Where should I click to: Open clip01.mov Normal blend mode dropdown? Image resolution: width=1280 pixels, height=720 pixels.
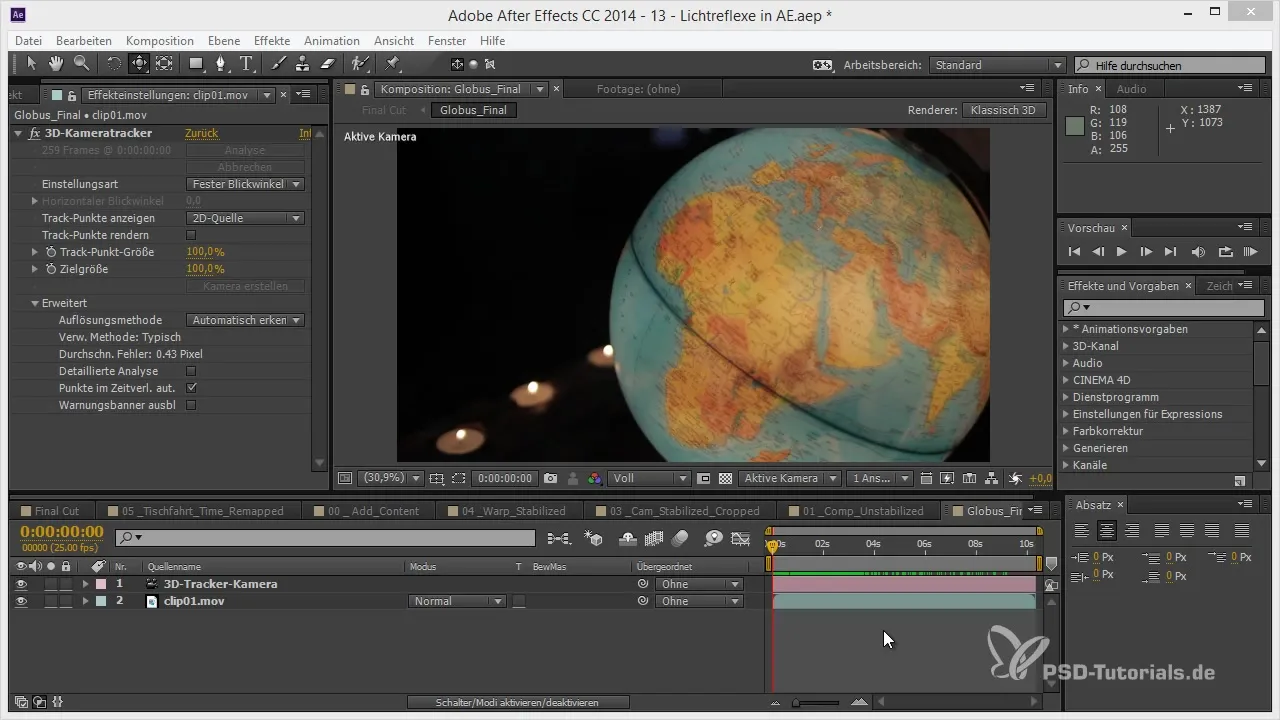click(x=456, y=601)
